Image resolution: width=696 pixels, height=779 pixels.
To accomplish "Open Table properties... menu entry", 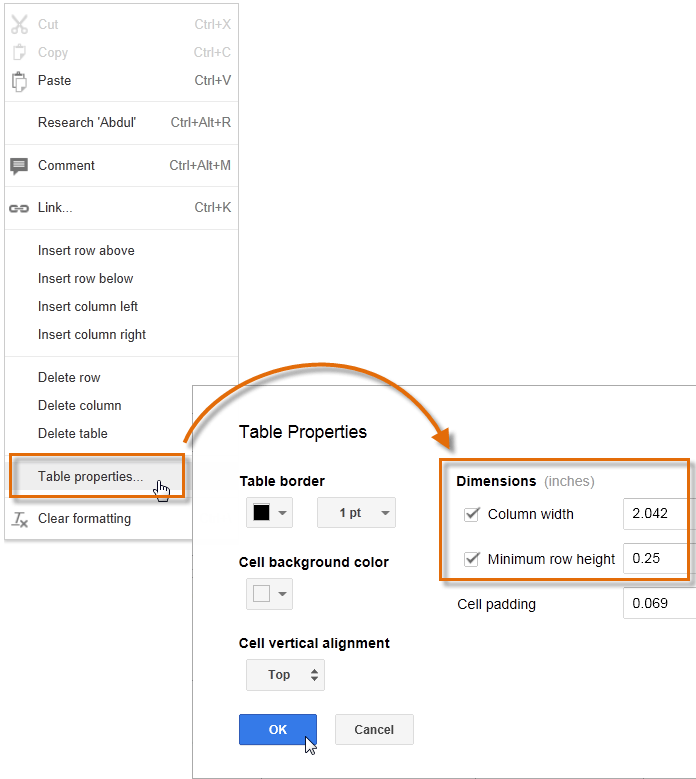I will click(97, 476).
